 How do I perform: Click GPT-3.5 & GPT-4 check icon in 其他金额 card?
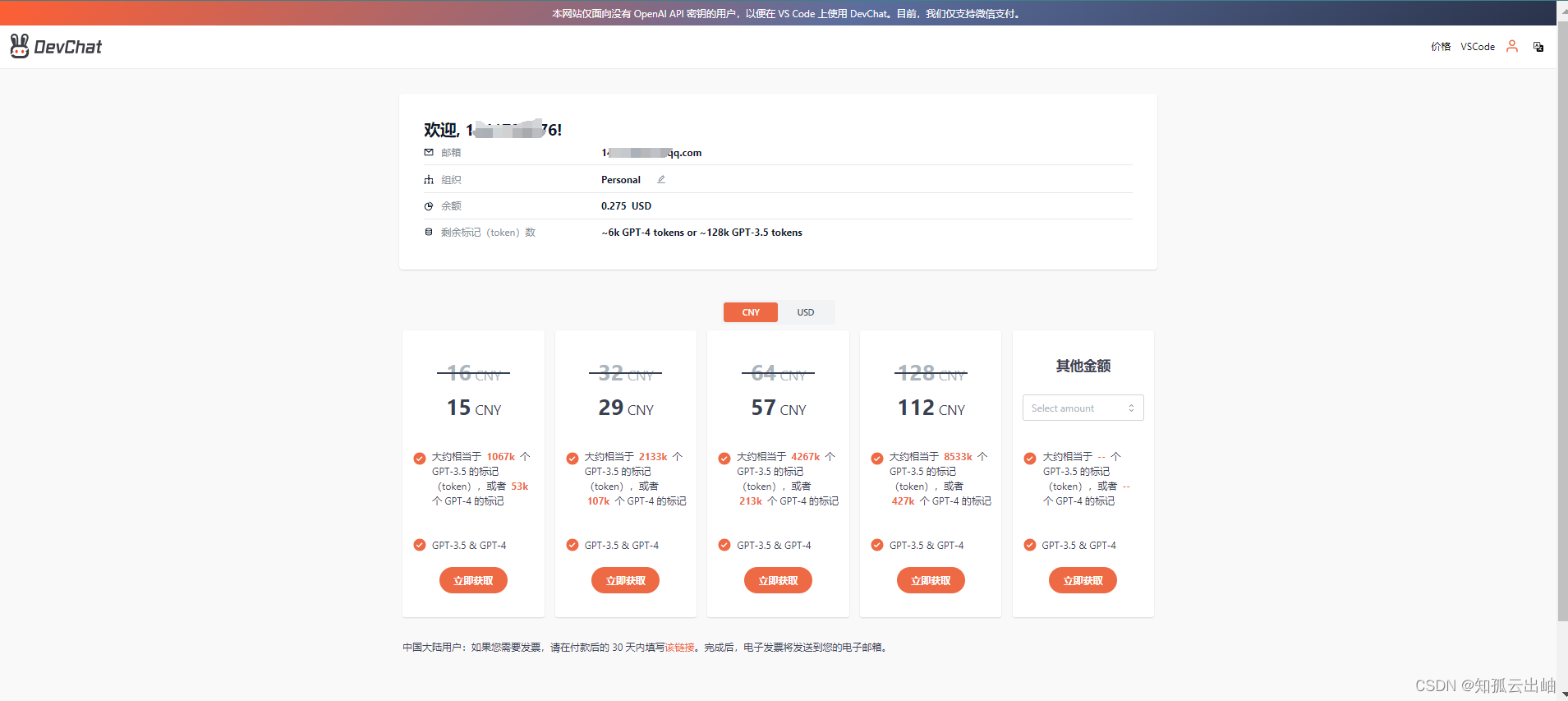click(1030, 545)
